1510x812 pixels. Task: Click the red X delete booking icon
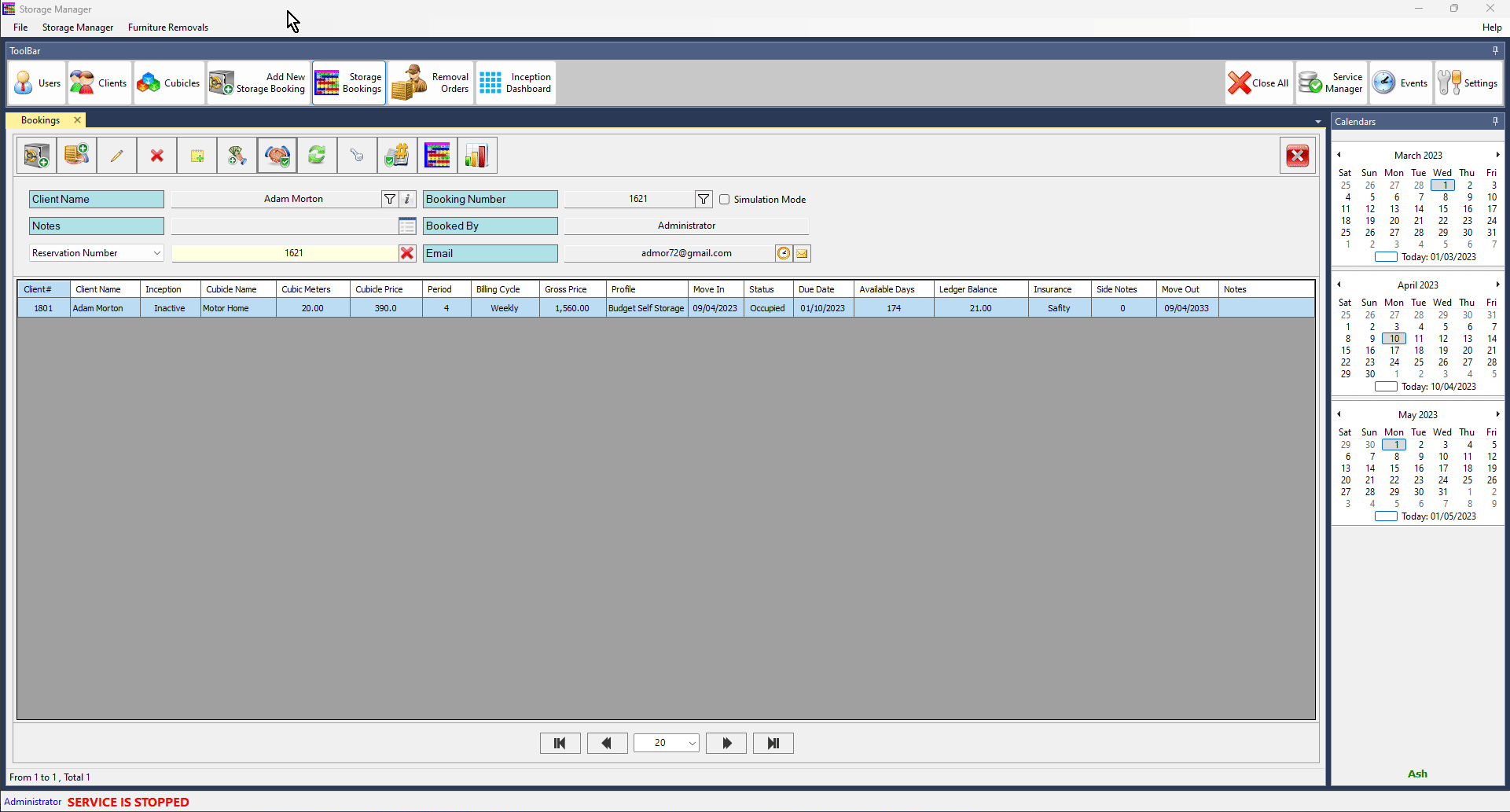pos(156,156)
